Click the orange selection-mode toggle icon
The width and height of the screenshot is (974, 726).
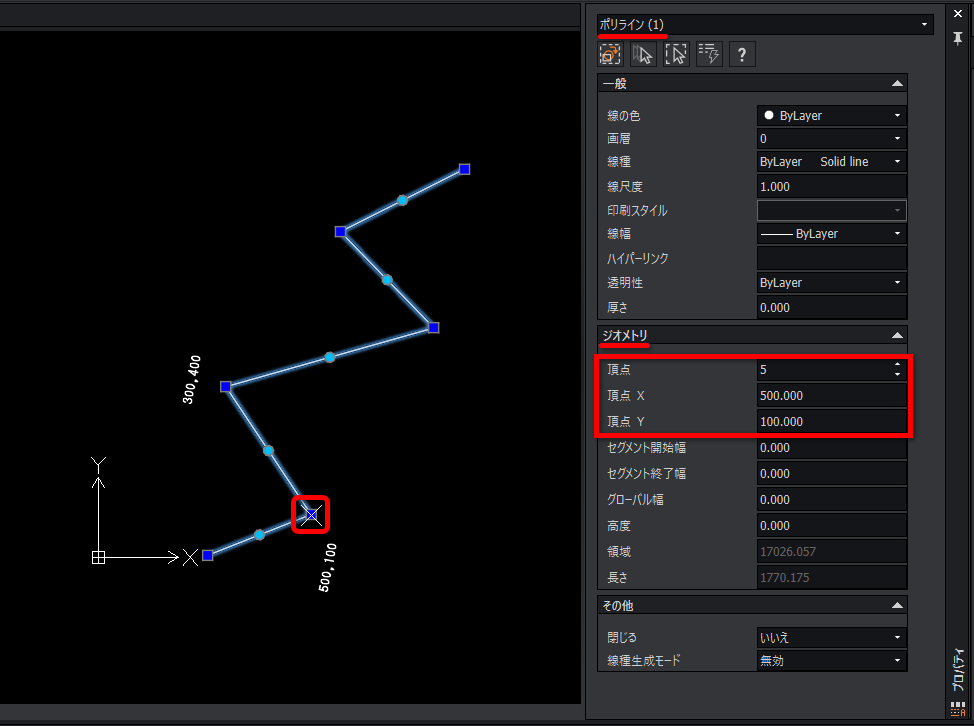coord(610,55)
